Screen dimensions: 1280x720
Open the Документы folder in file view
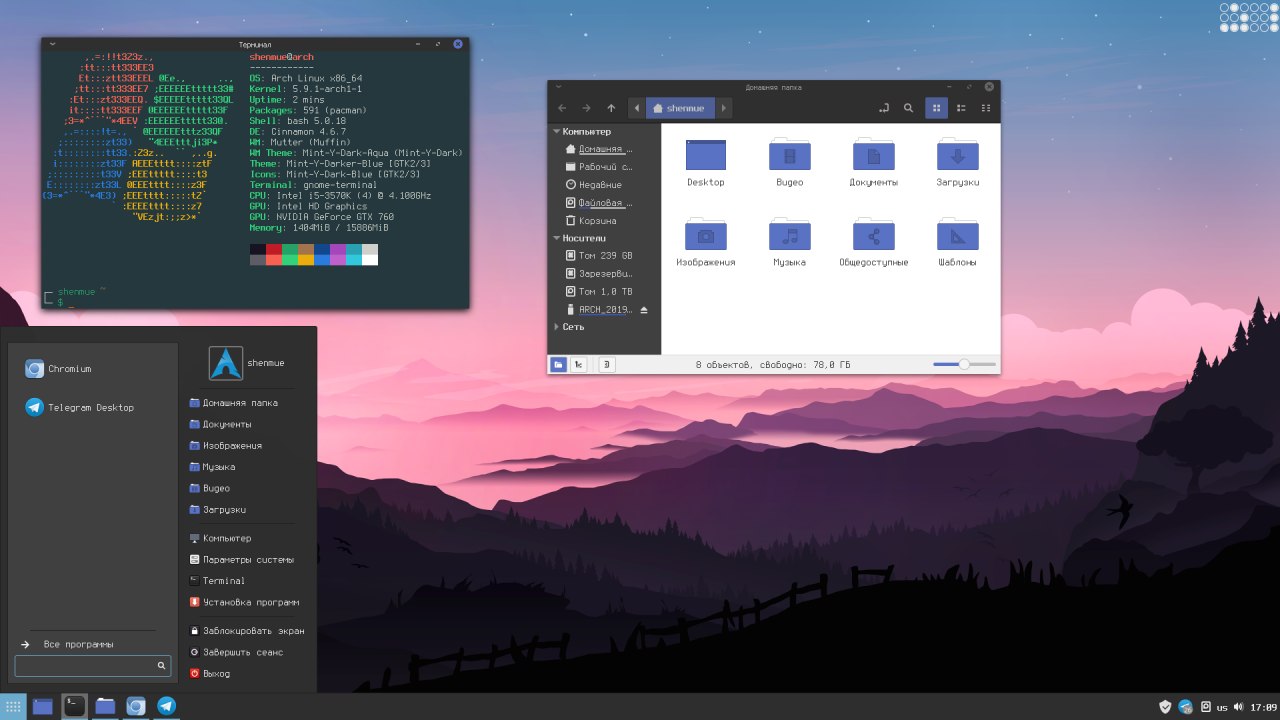tap(874, 162)
